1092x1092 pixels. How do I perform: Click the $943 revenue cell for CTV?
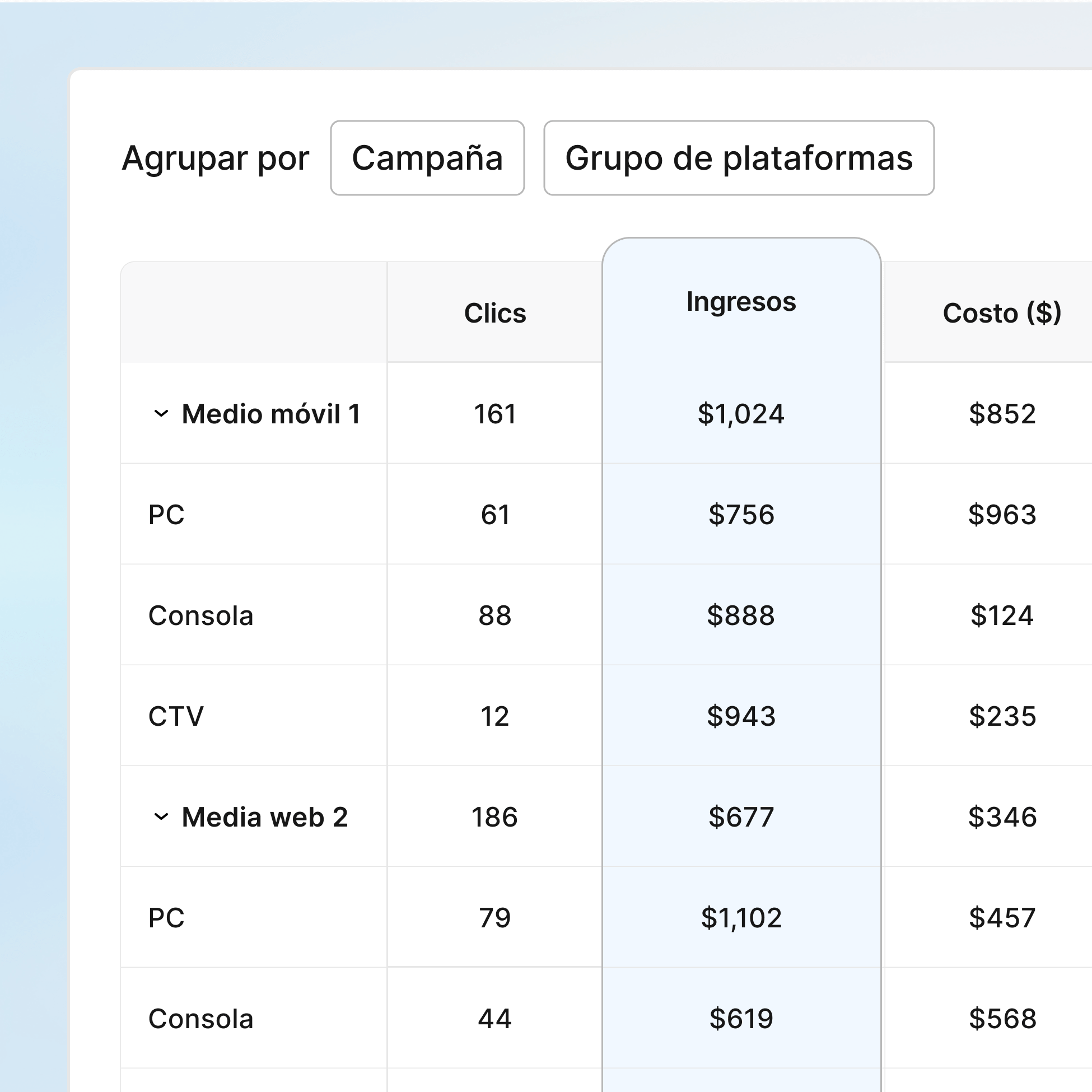tap(741, 716)
